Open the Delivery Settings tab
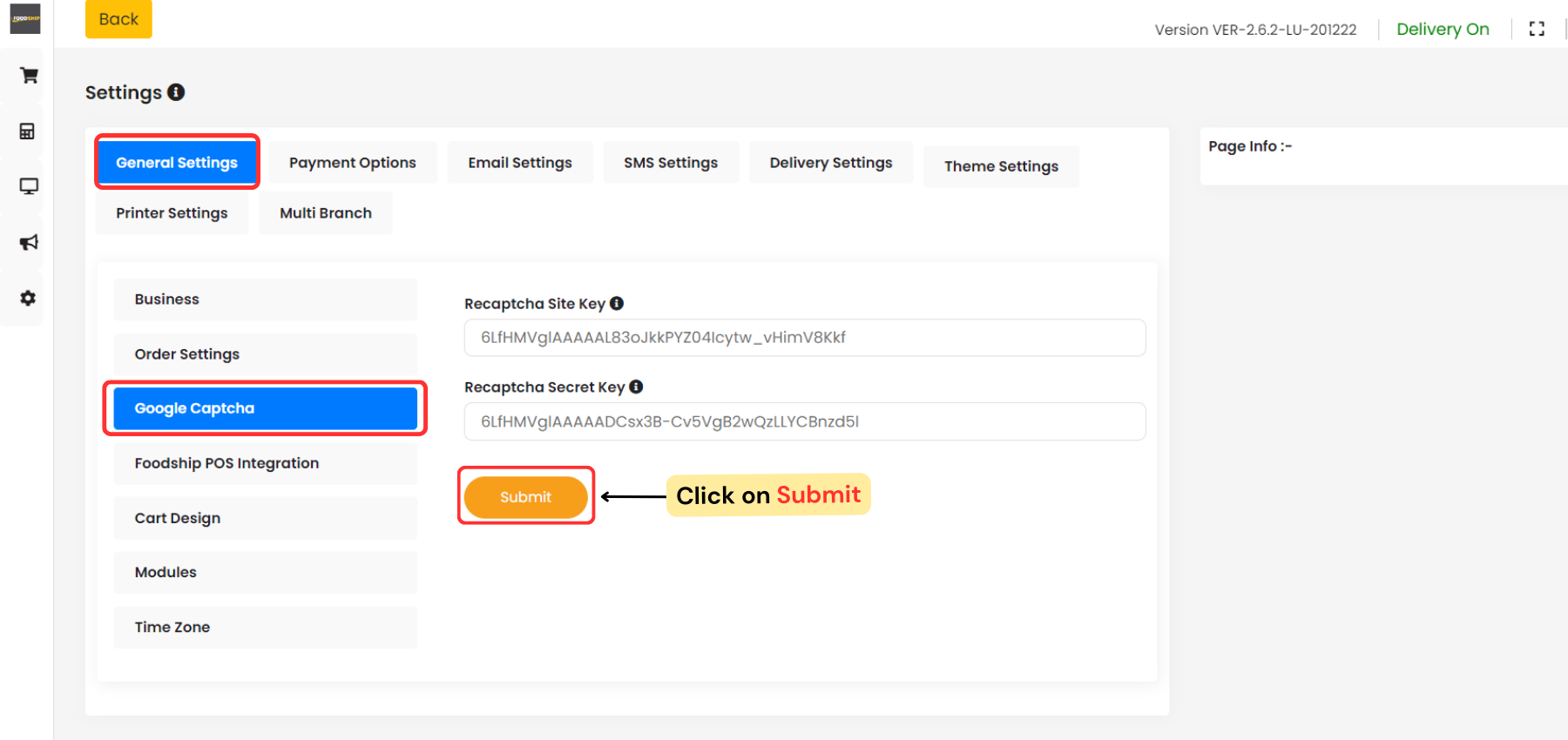The image size is (1568, 740). pos(831,163)
